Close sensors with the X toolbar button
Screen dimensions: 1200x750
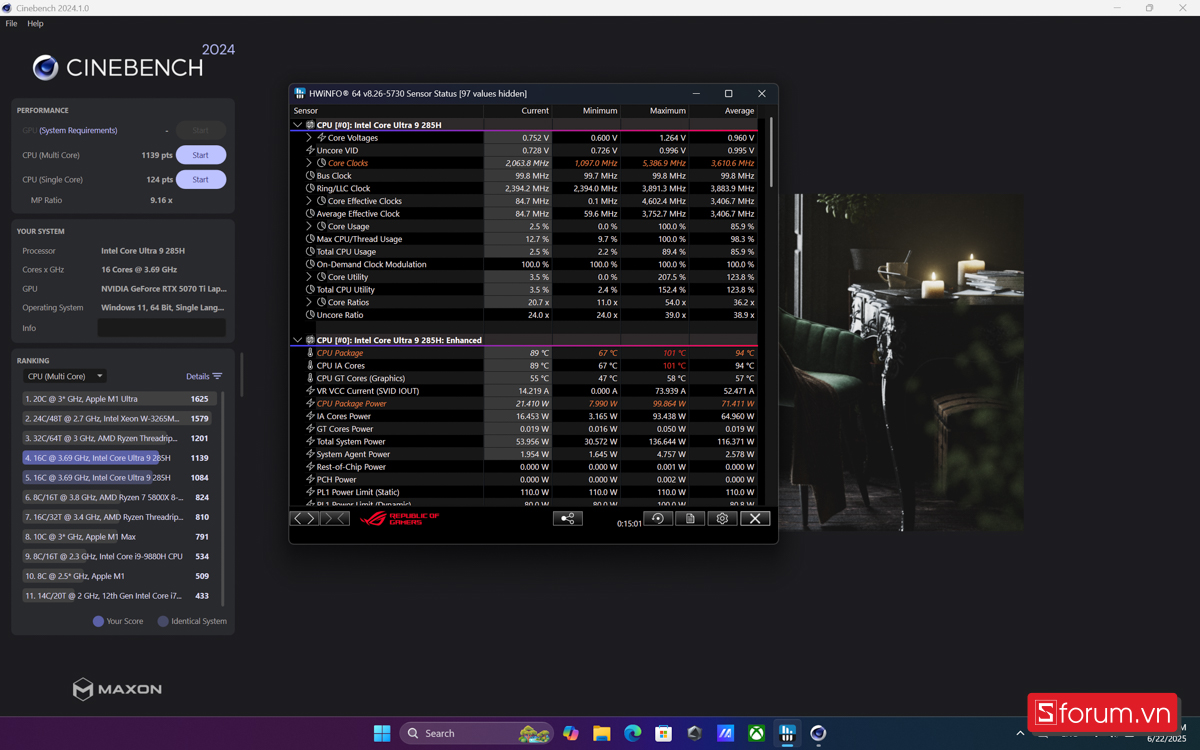[755, 519]
